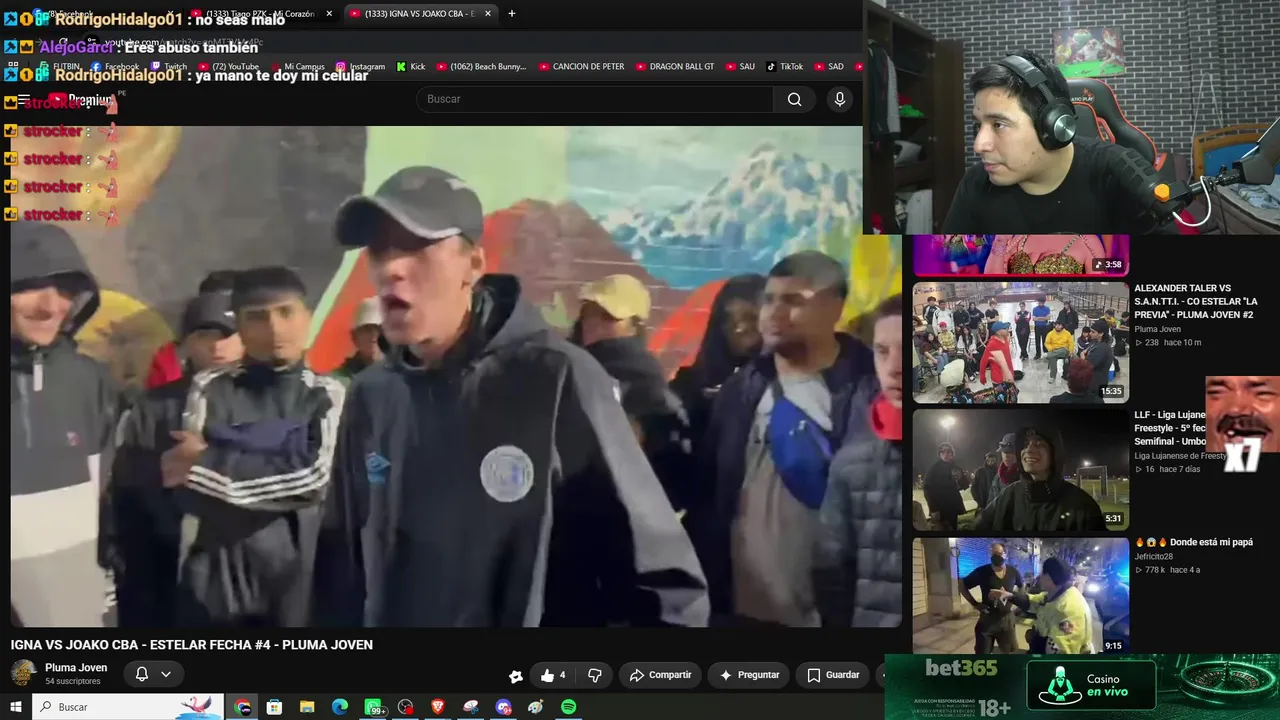Open the Instagram bookmark
The image size is (1280, 720).
pos(360,67)
